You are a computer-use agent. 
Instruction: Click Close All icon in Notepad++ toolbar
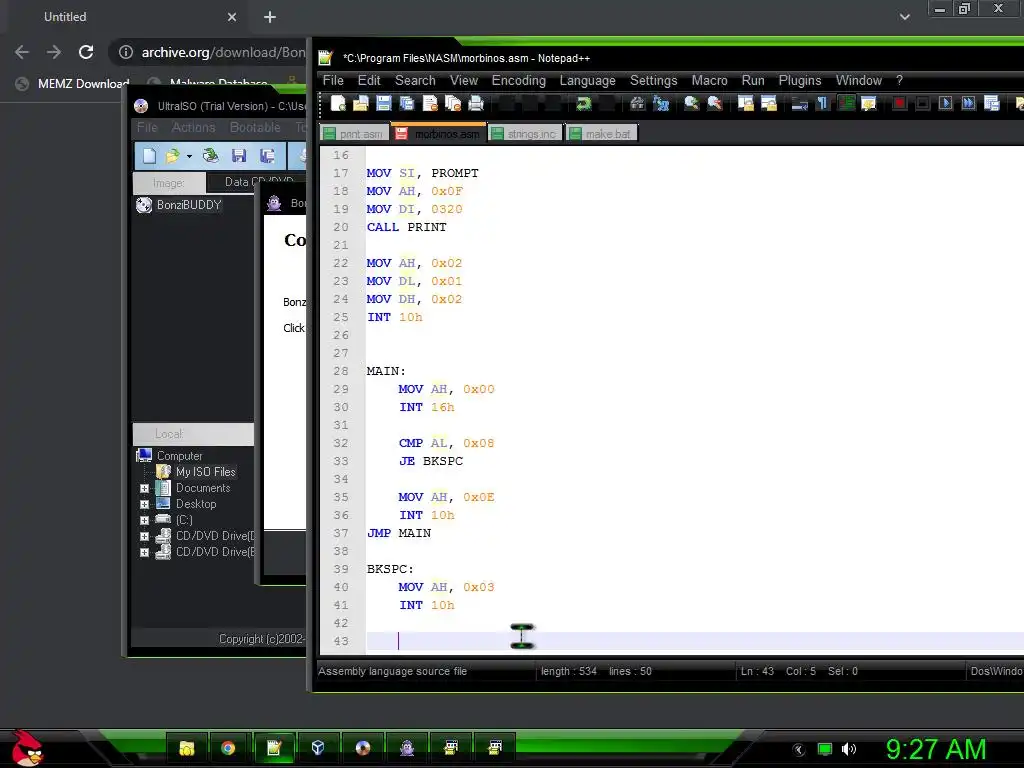tap(453, 103)
